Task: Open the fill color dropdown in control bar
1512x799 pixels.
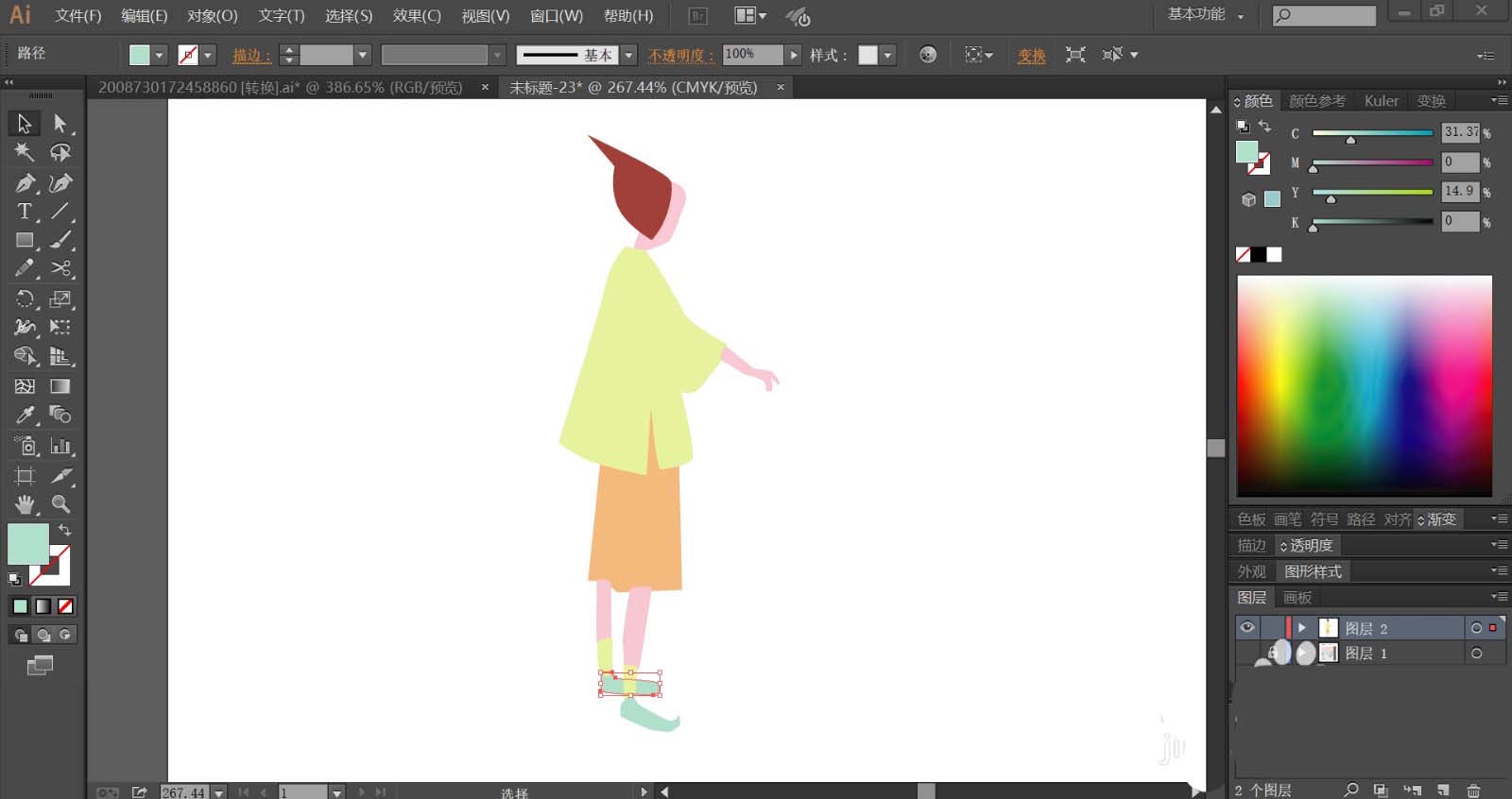Action: (x=159, y=55)
